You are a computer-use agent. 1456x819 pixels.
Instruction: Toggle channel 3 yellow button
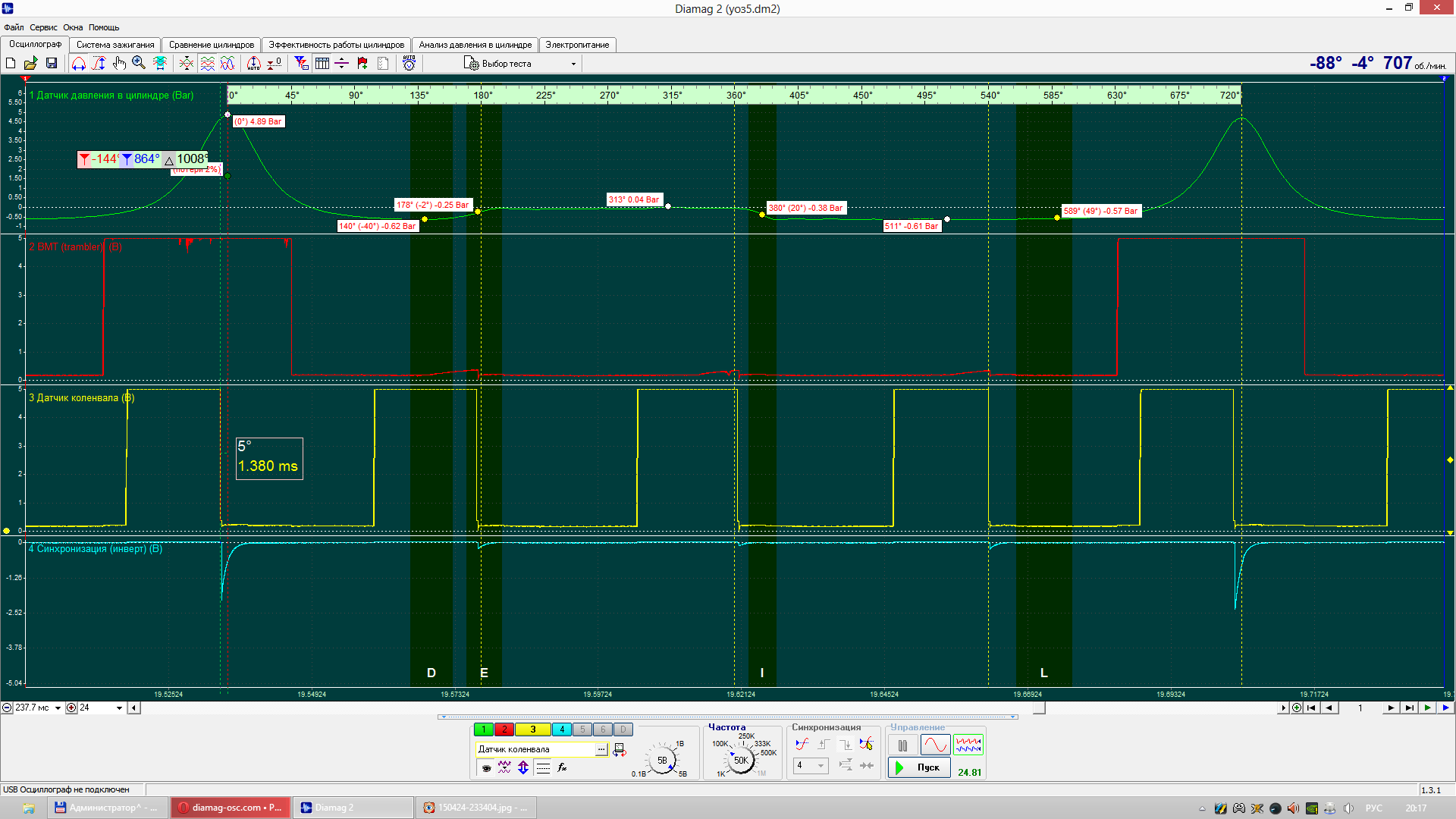pos(533,730)
